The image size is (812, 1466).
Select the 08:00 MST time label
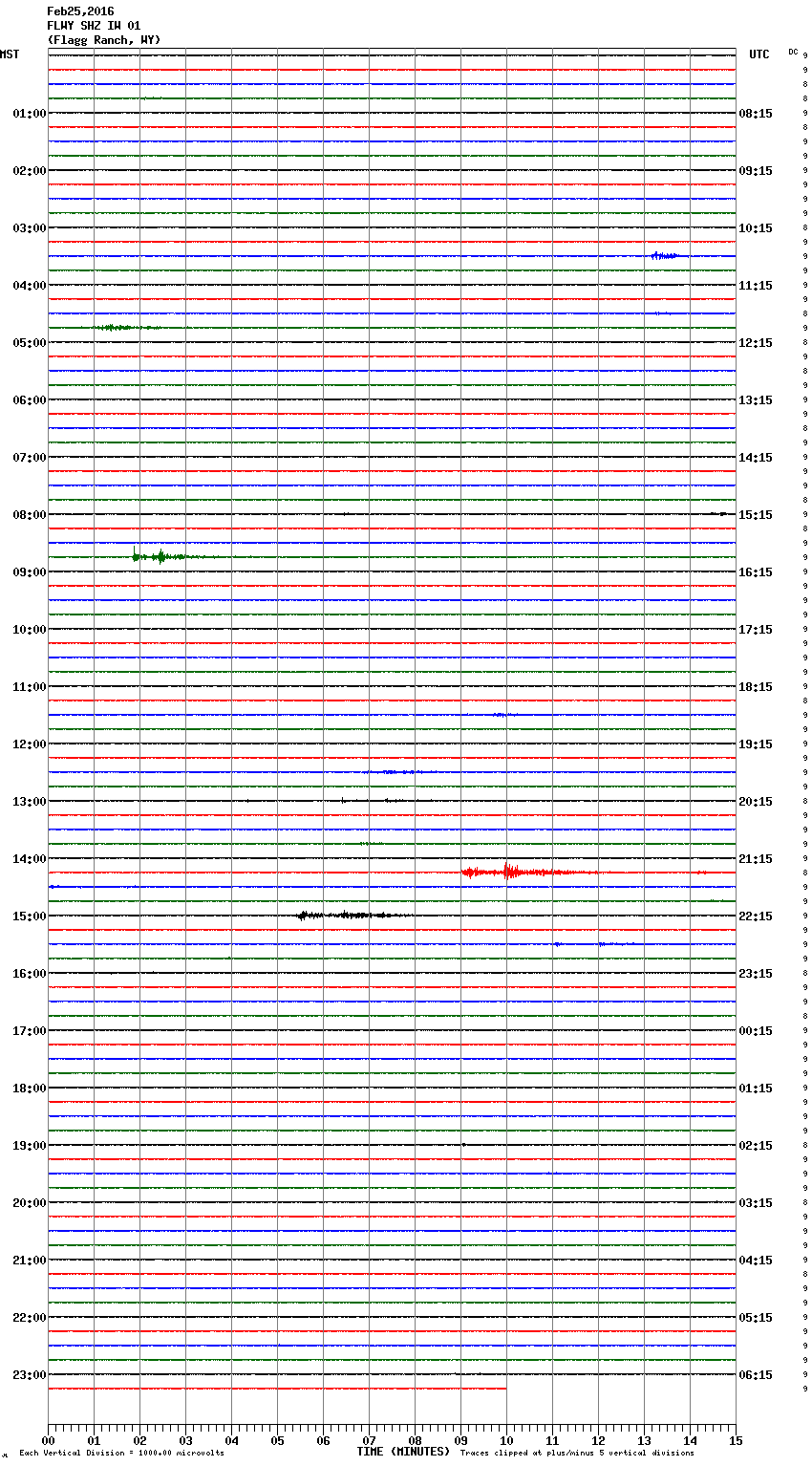coord(30,515)
